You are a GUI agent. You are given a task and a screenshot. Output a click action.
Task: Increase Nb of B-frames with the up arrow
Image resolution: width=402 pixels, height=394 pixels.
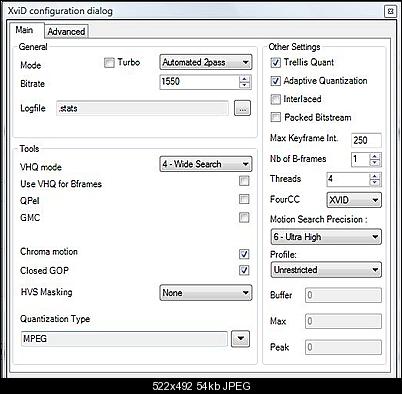tap(375, 157)
